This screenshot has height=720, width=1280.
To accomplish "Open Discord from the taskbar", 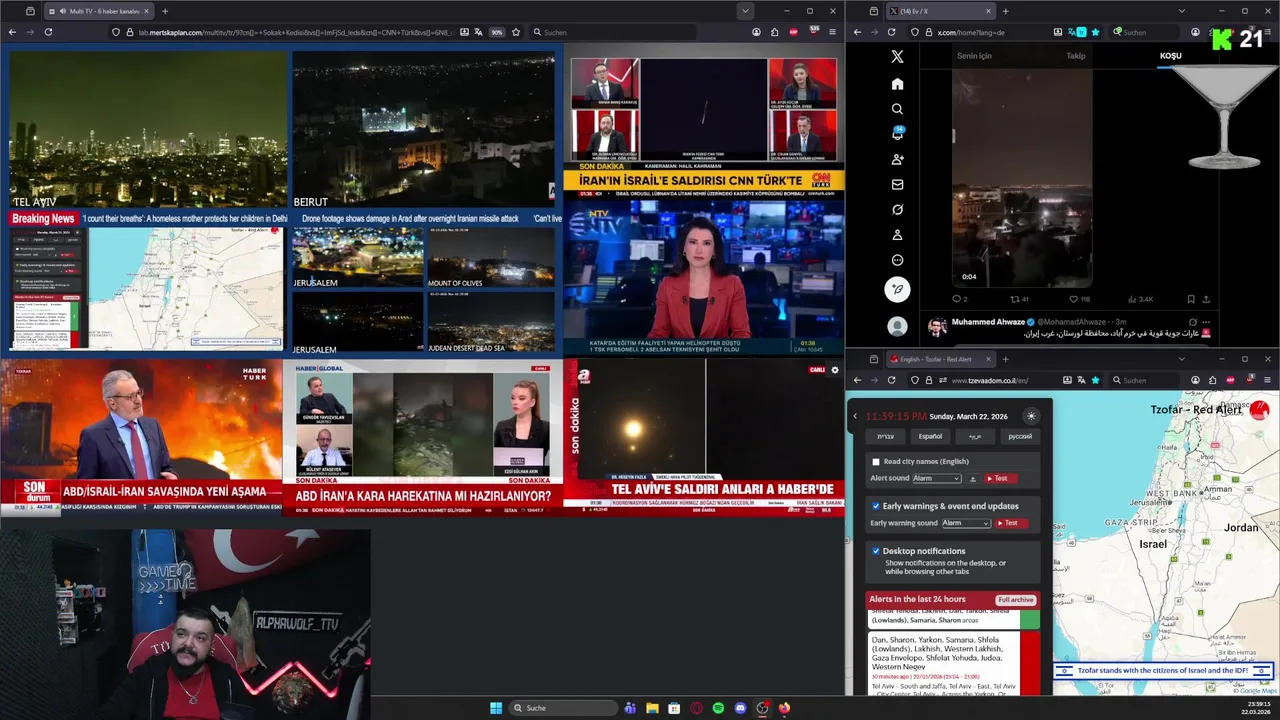I will click(740, 708).
